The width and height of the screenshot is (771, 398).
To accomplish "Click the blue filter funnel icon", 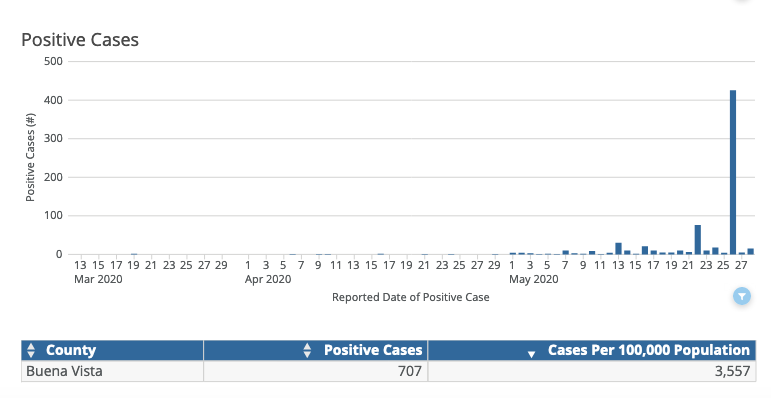I will click(x=741, y=296).
